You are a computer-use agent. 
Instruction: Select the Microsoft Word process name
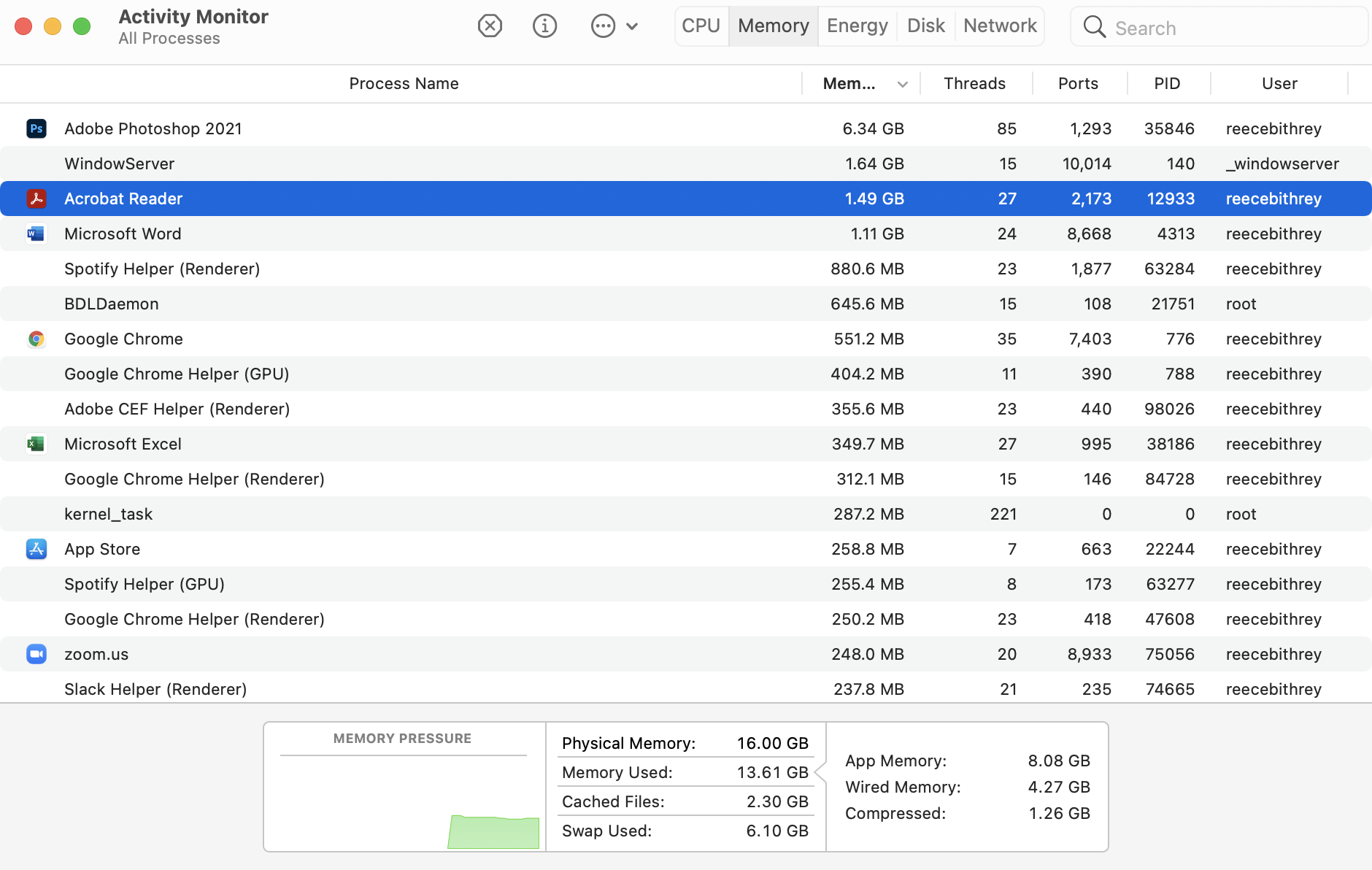123,234
